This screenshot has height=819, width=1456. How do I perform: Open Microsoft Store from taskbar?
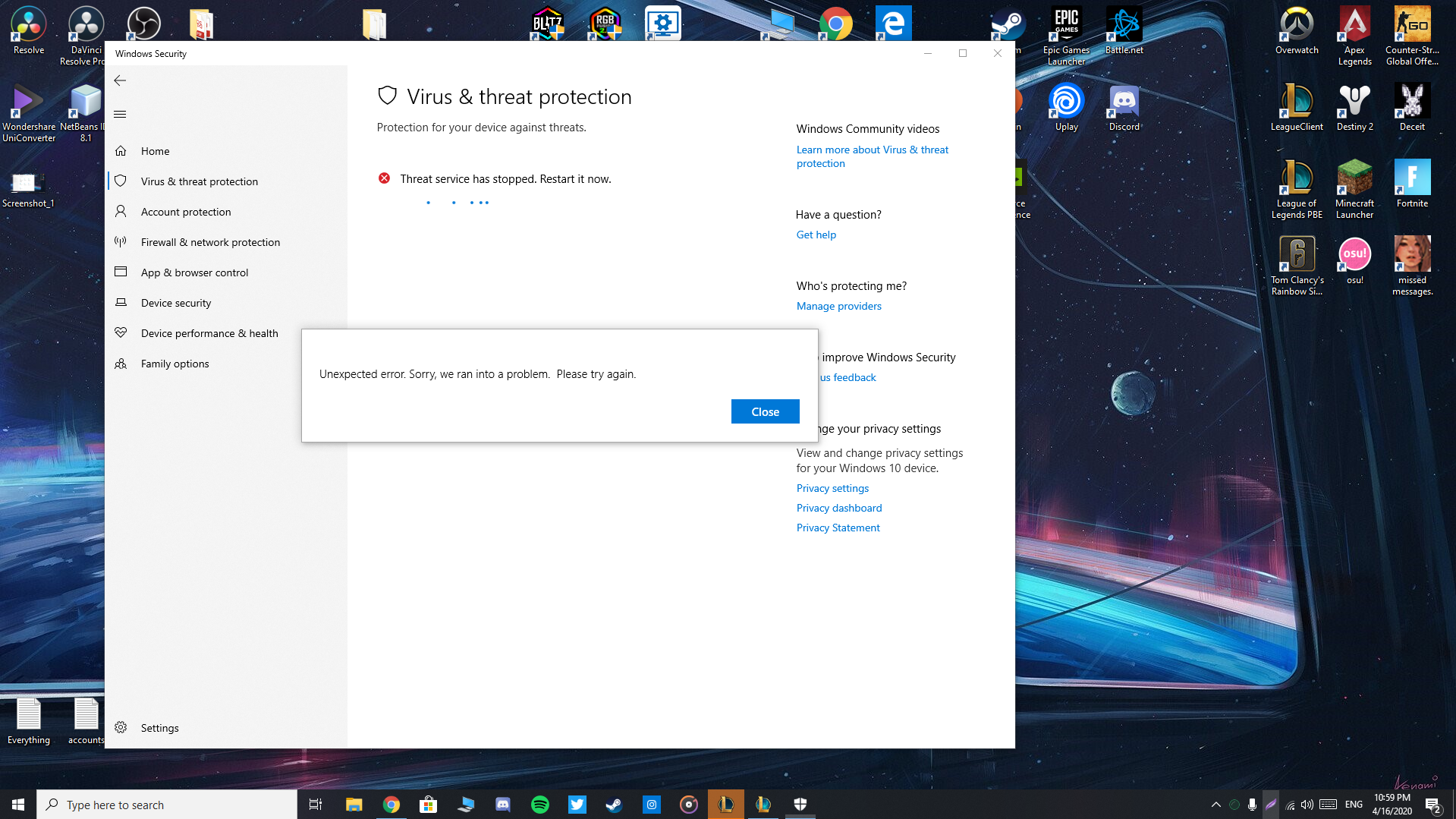click(429, 805)
